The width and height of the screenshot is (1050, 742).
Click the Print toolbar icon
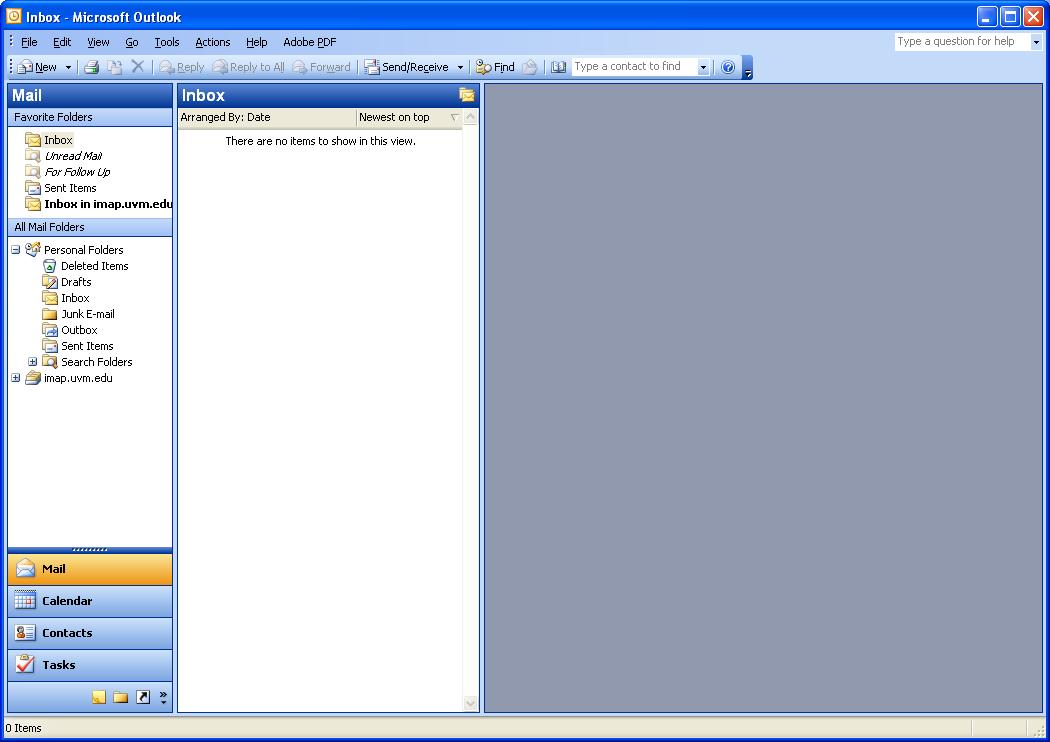coord(90,66)
